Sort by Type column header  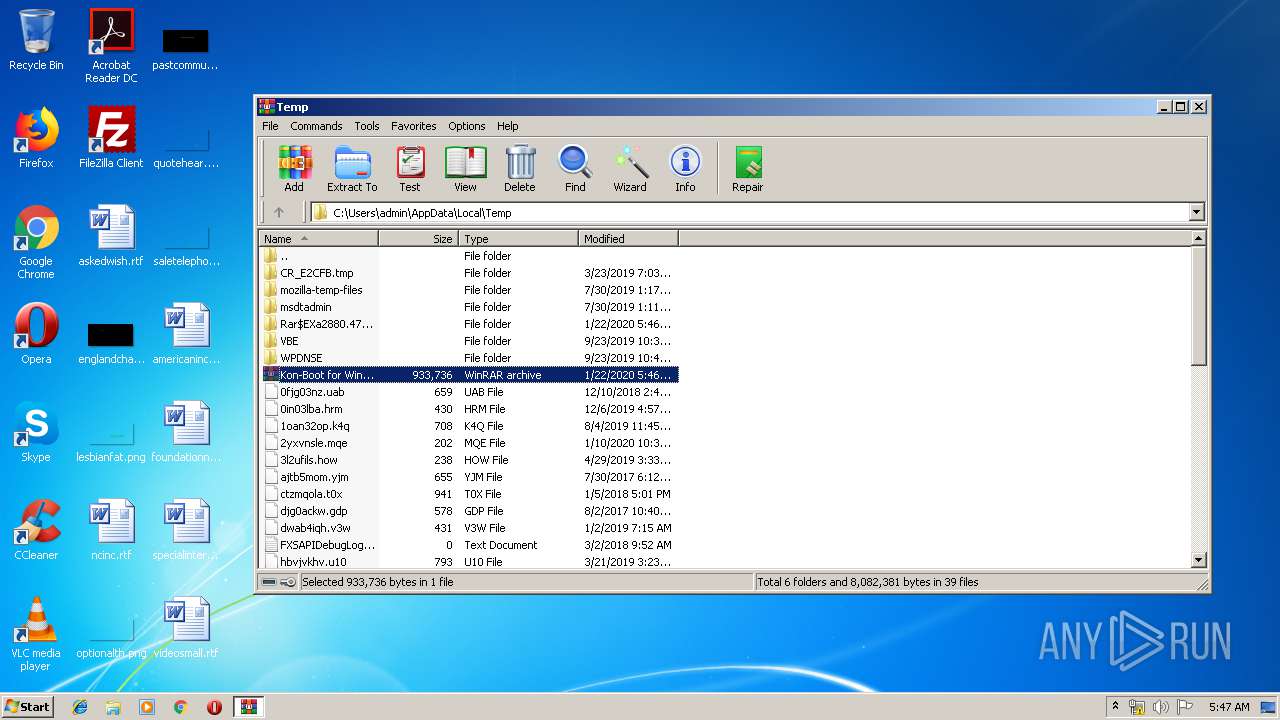pos(519,239)
